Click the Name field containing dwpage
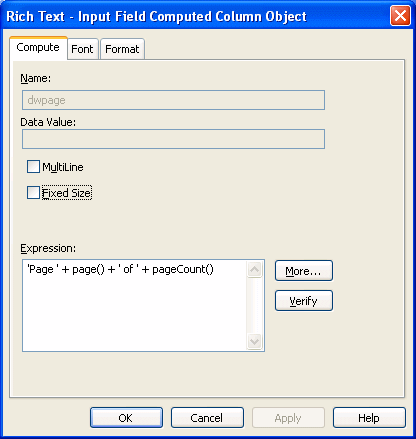This screenshot has height=439, width=416. click(x=173, y=100)
